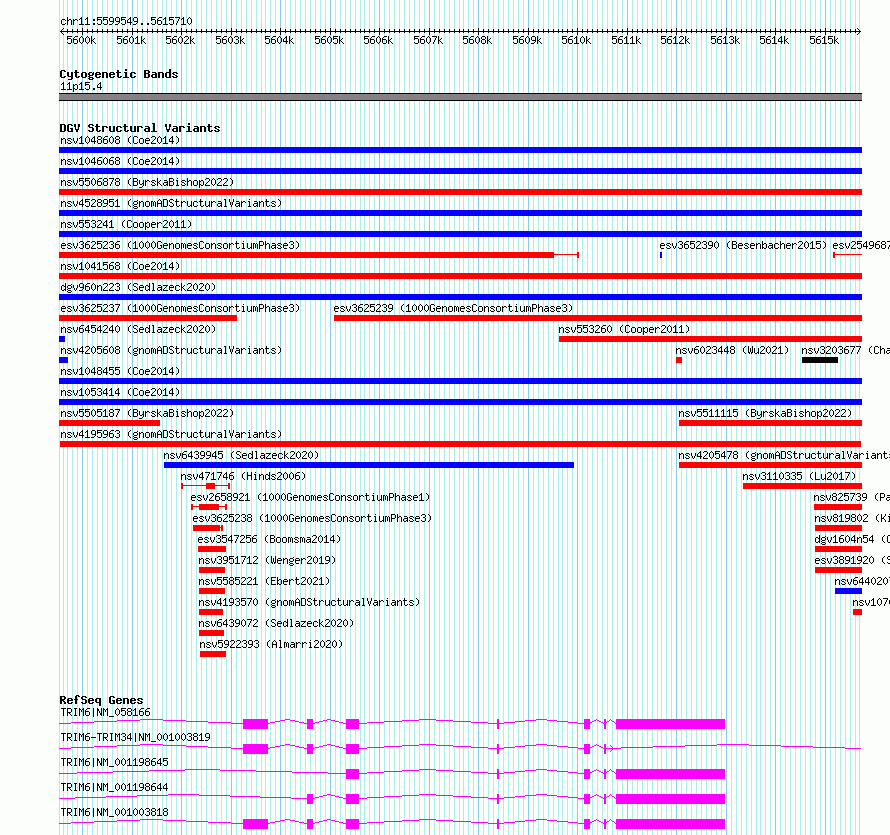Open the nsv6023448 (Wu2021) variant

(x=732, y=350)
